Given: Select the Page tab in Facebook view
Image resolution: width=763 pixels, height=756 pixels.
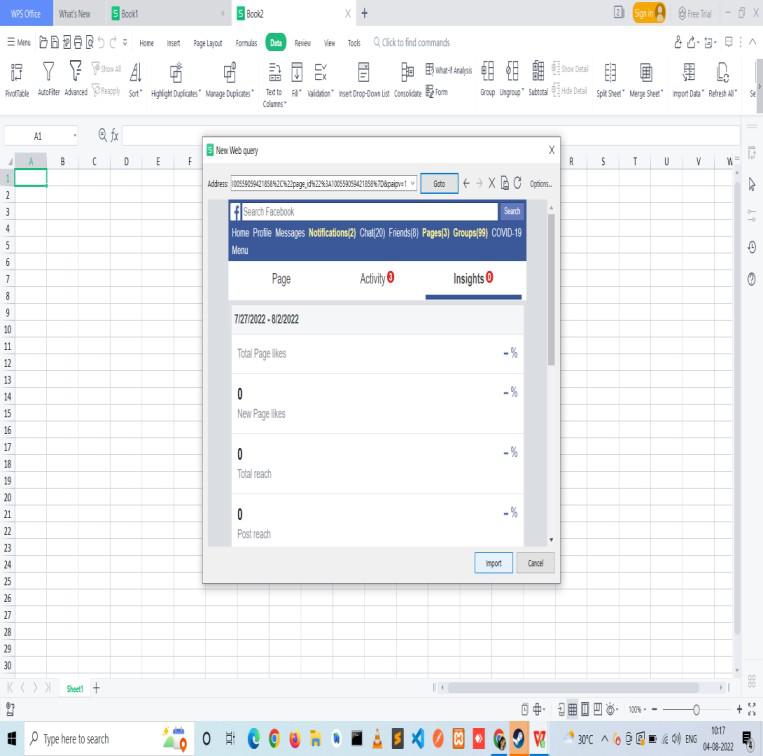Looking at the screenshot, I should (x=281, y=279).
